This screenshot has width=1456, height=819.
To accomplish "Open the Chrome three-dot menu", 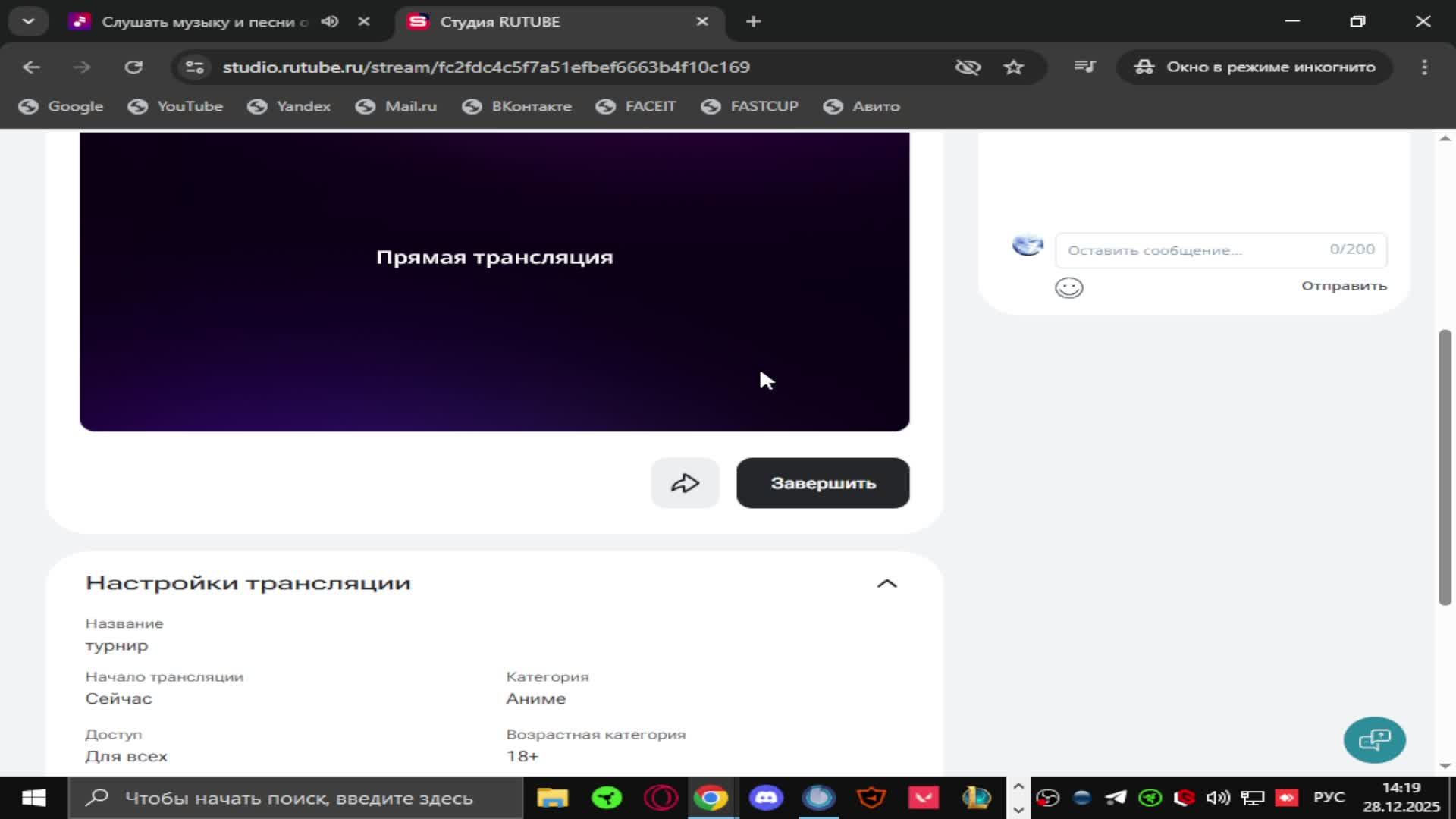I will (x=1426, y=67).
